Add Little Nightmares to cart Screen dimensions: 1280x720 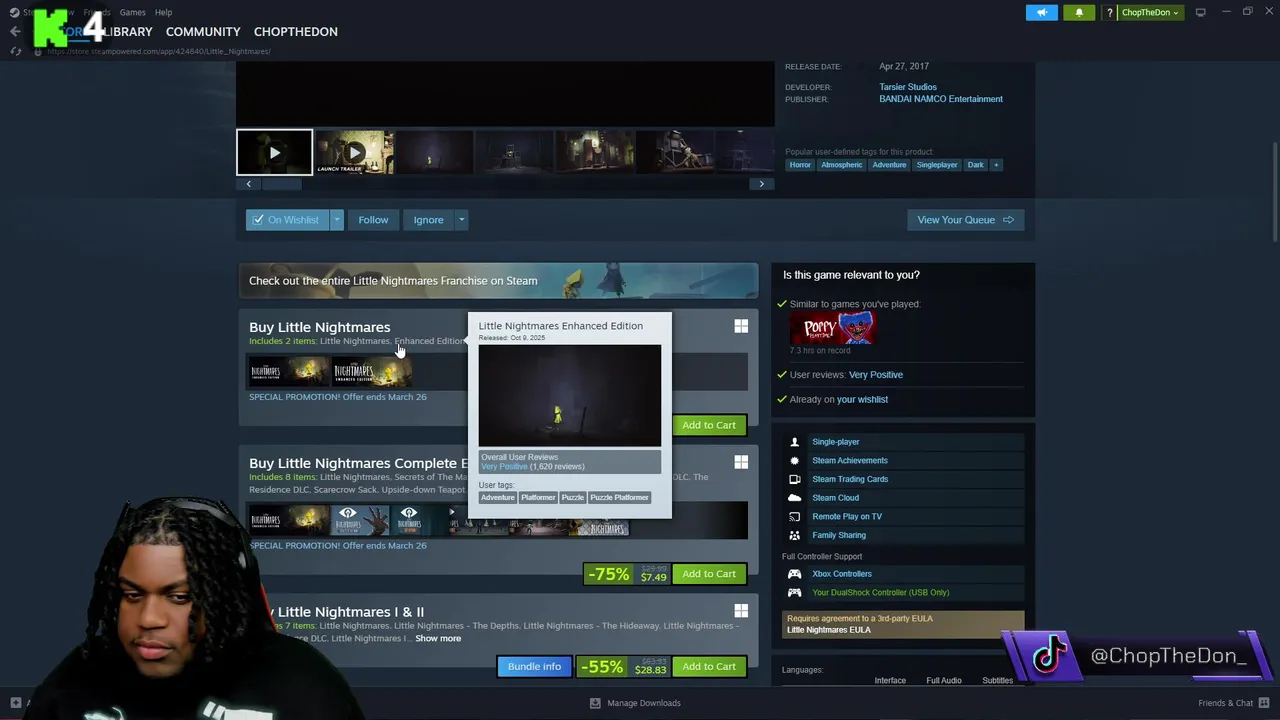709,425
